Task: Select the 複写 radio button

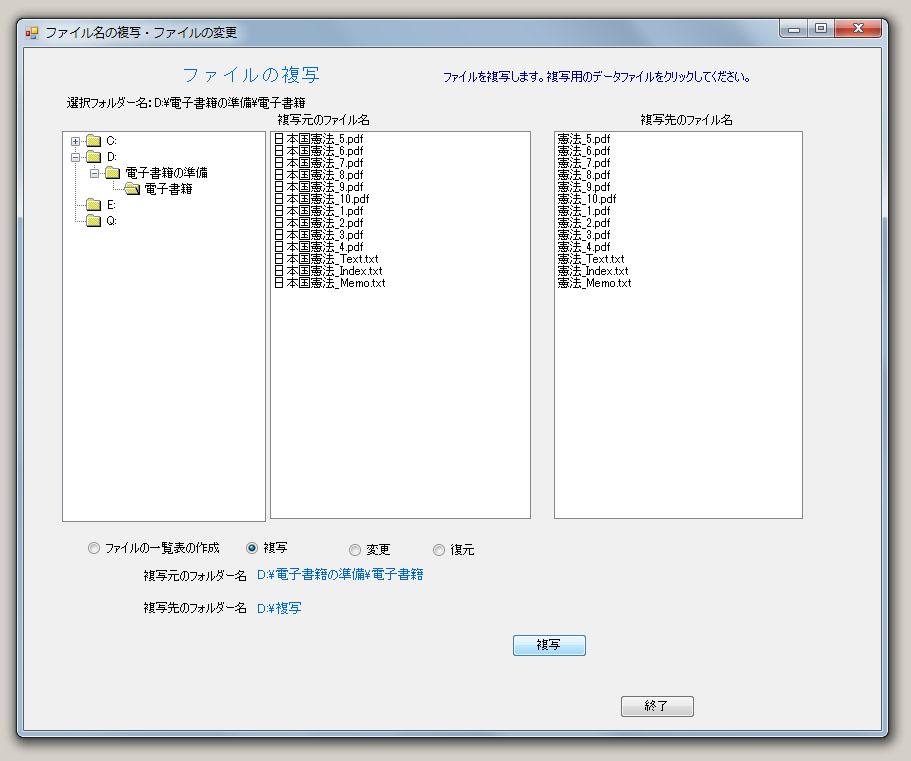Action: [x=252, y=548]
